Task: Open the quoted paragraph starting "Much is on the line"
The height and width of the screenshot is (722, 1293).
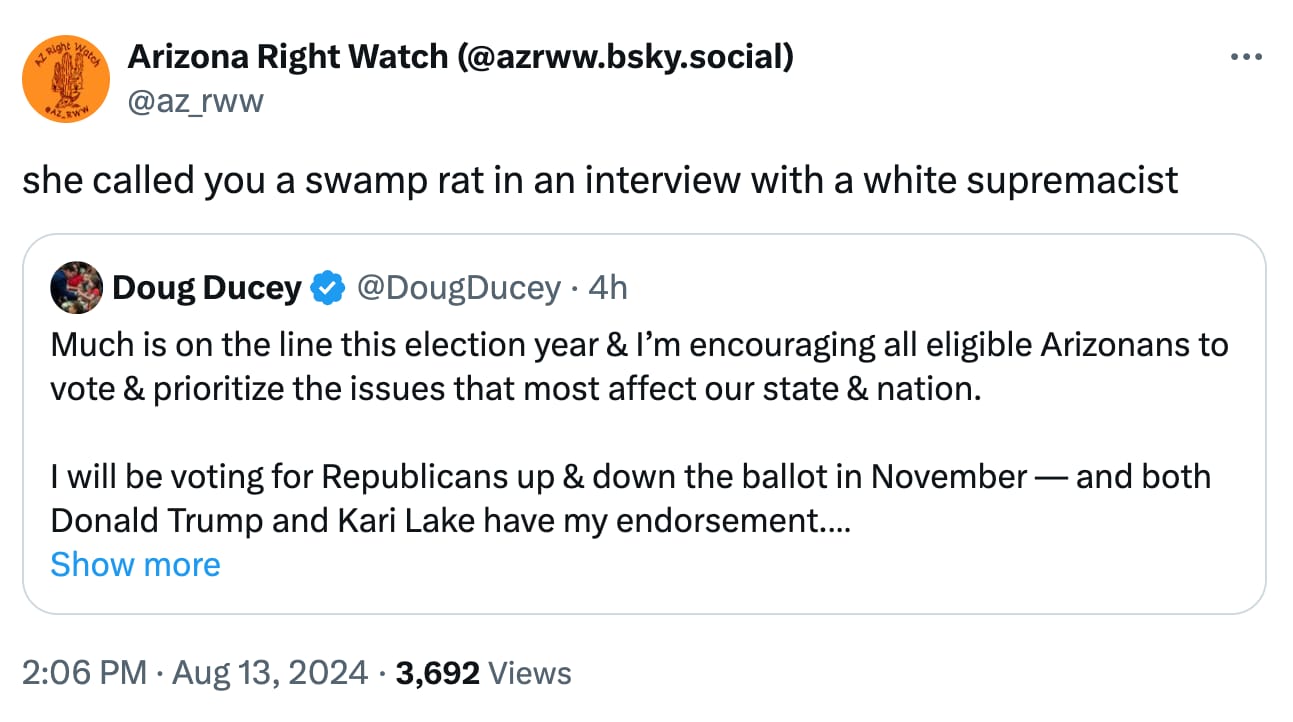Action: 640,345
